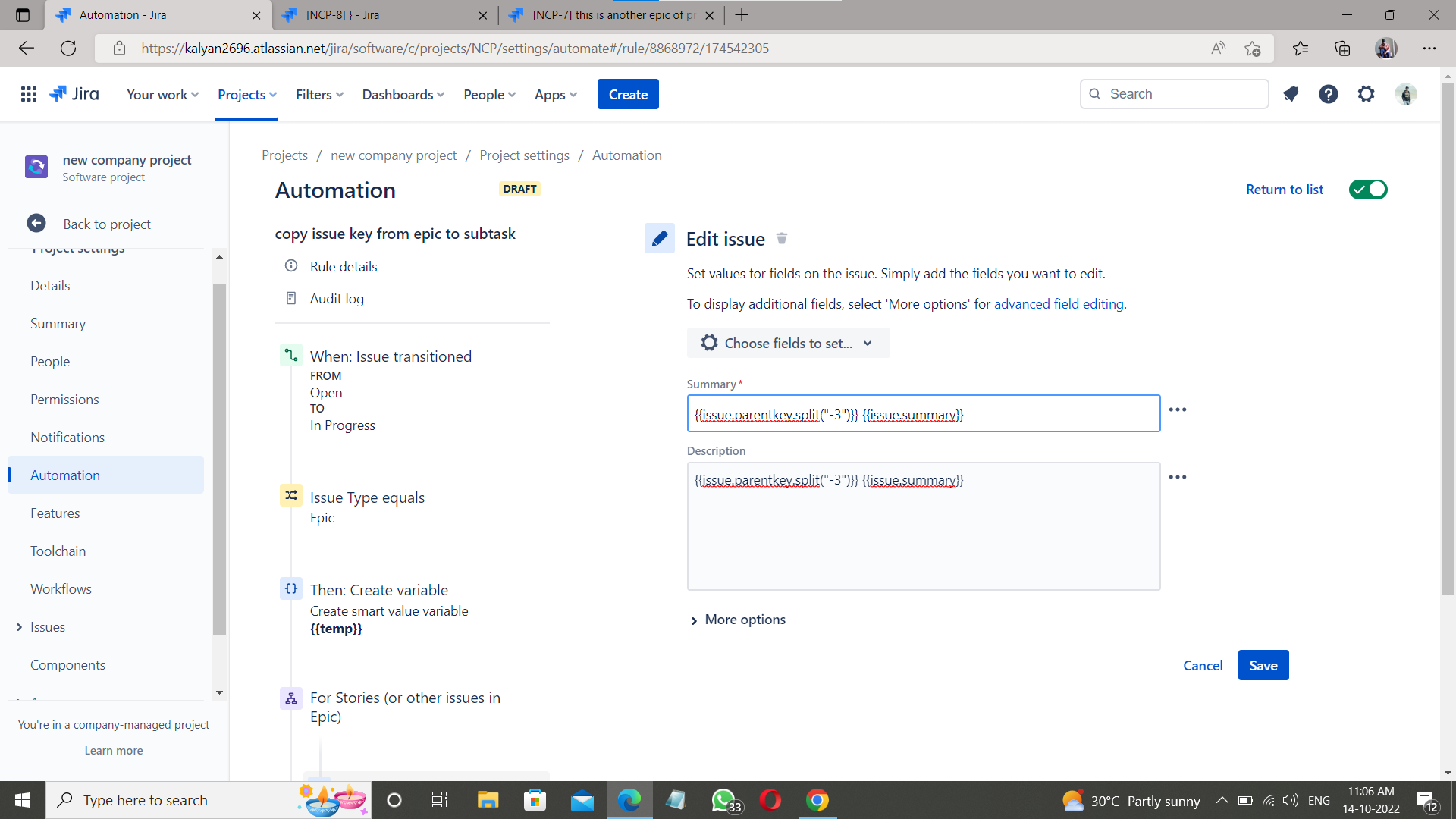Image resolution: width=1456 pixels, height=819 pixels.
Task: Open the Projects menu in the top navigation
Action: point(246,94)
